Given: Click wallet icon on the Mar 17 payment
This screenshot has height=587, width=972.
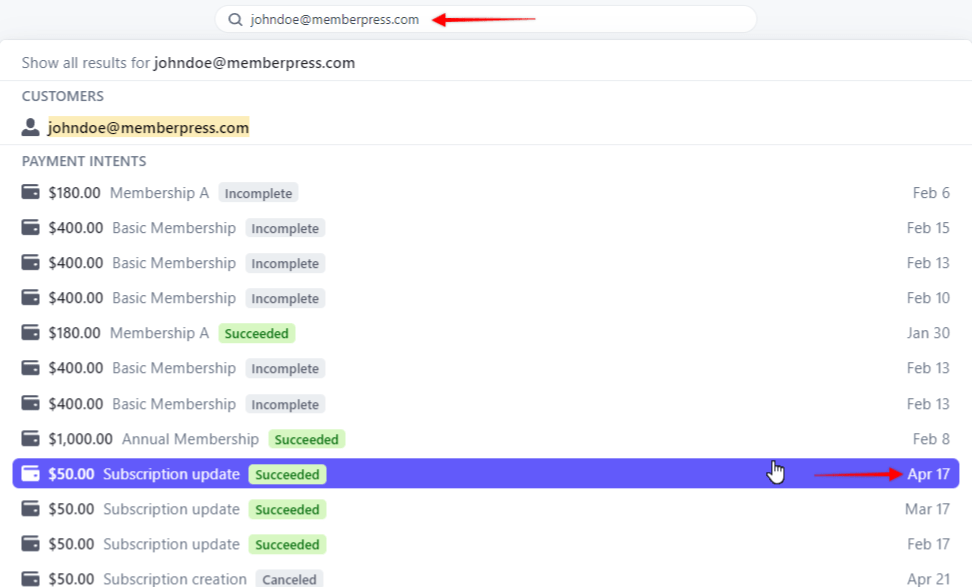Looking at the screenshot, I should 30,509.
